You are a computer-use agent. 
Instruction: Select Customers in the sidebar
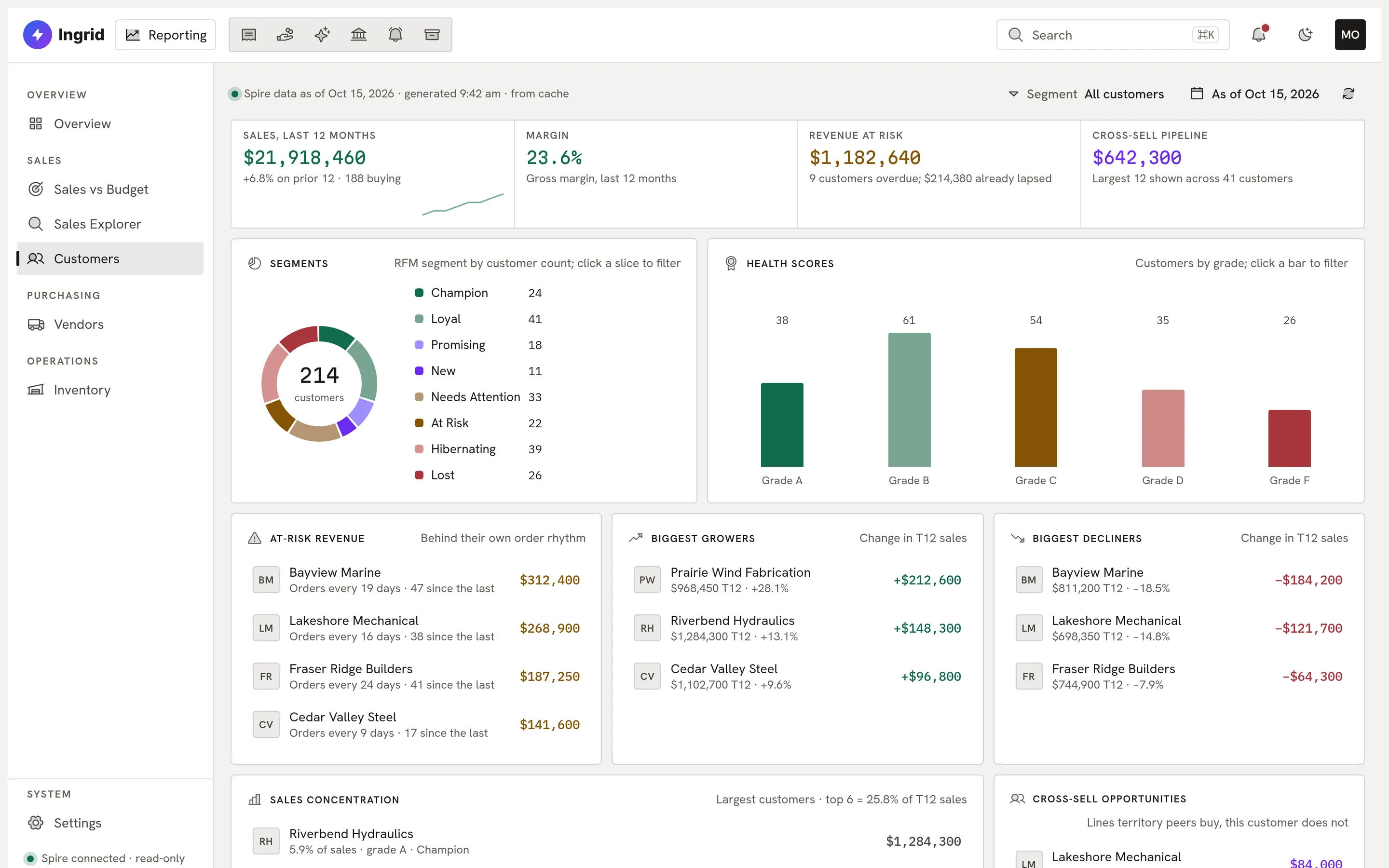110,258
